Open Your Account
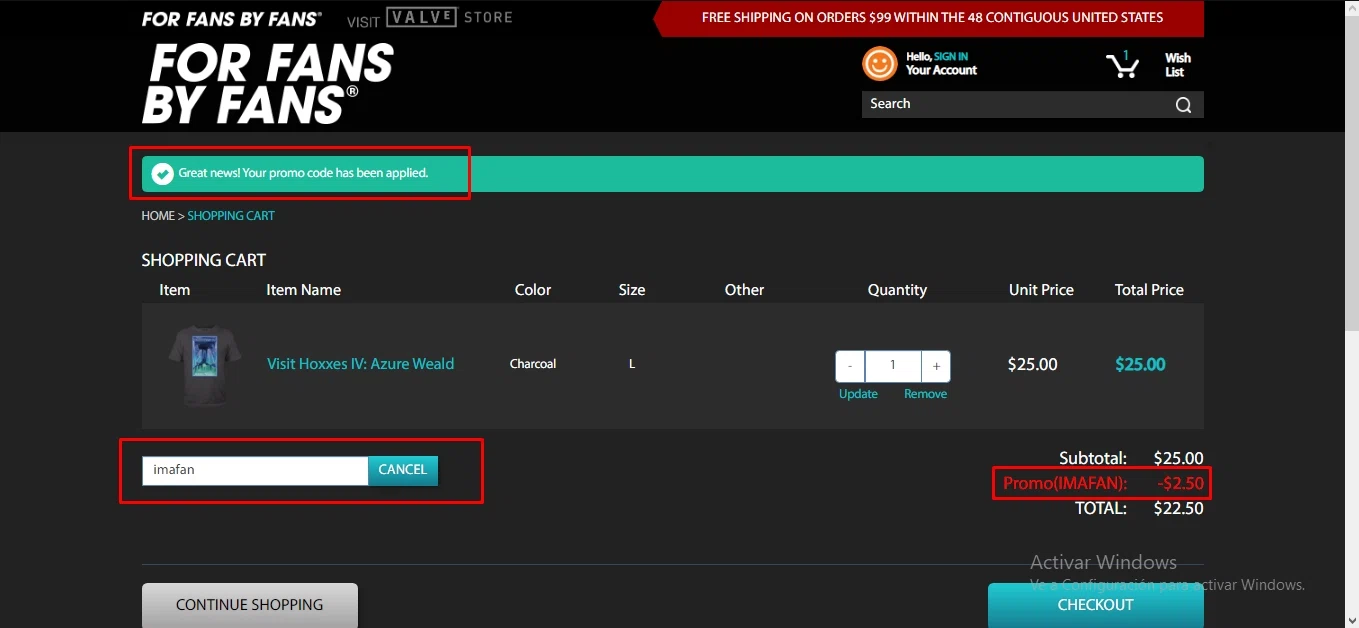 942,70
